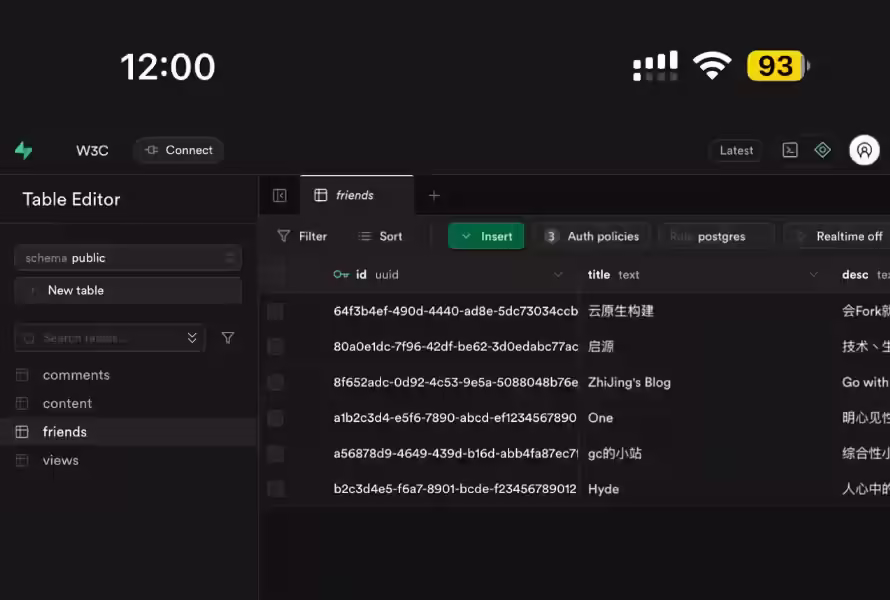Check the row with title 启源
Image resolution: width=890 pixels, height=600 pixels.
pos(275,346)
